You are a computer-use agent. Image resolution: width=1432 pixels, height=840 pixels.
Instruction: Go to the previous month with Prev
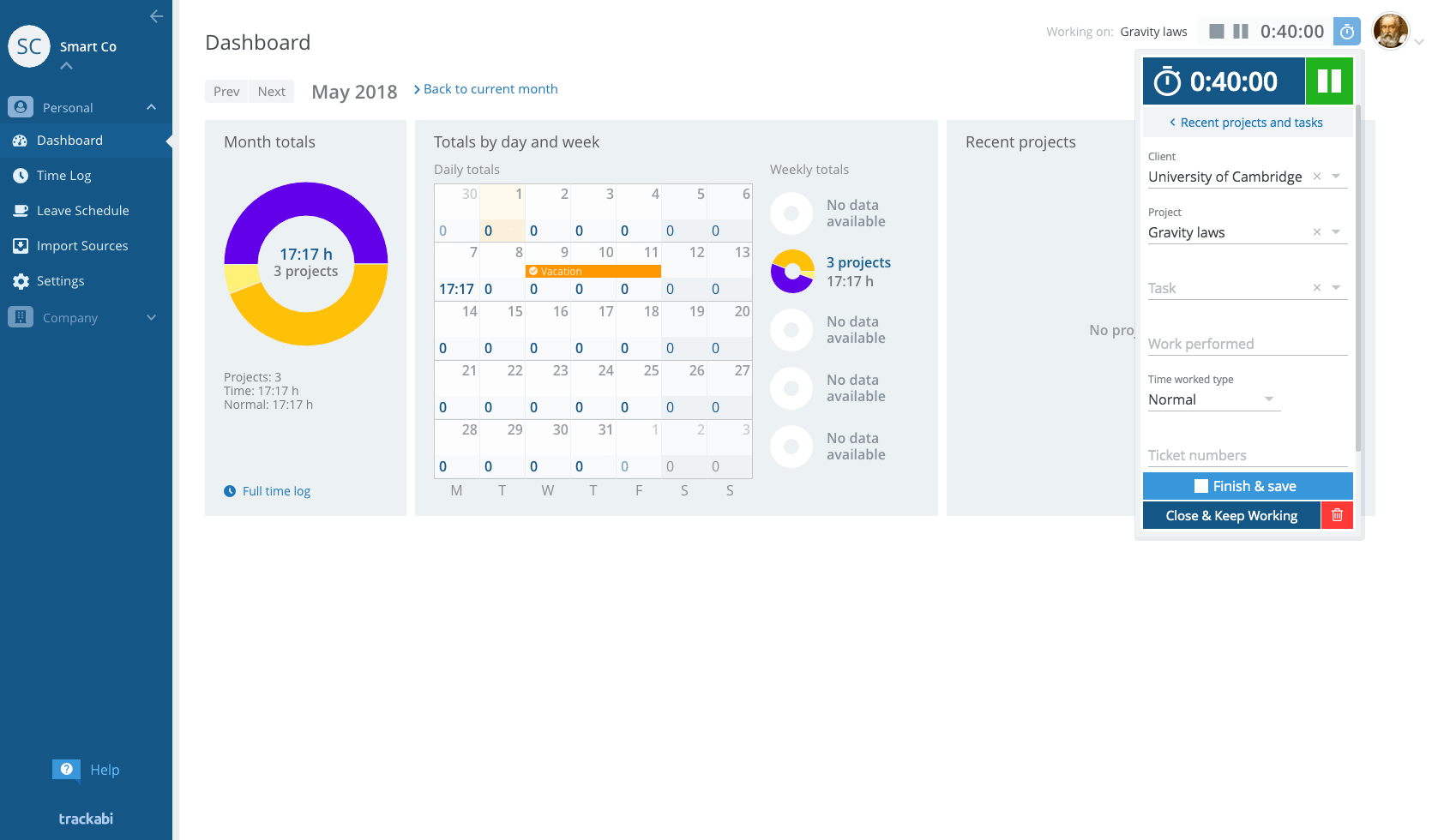coord(226,92)
